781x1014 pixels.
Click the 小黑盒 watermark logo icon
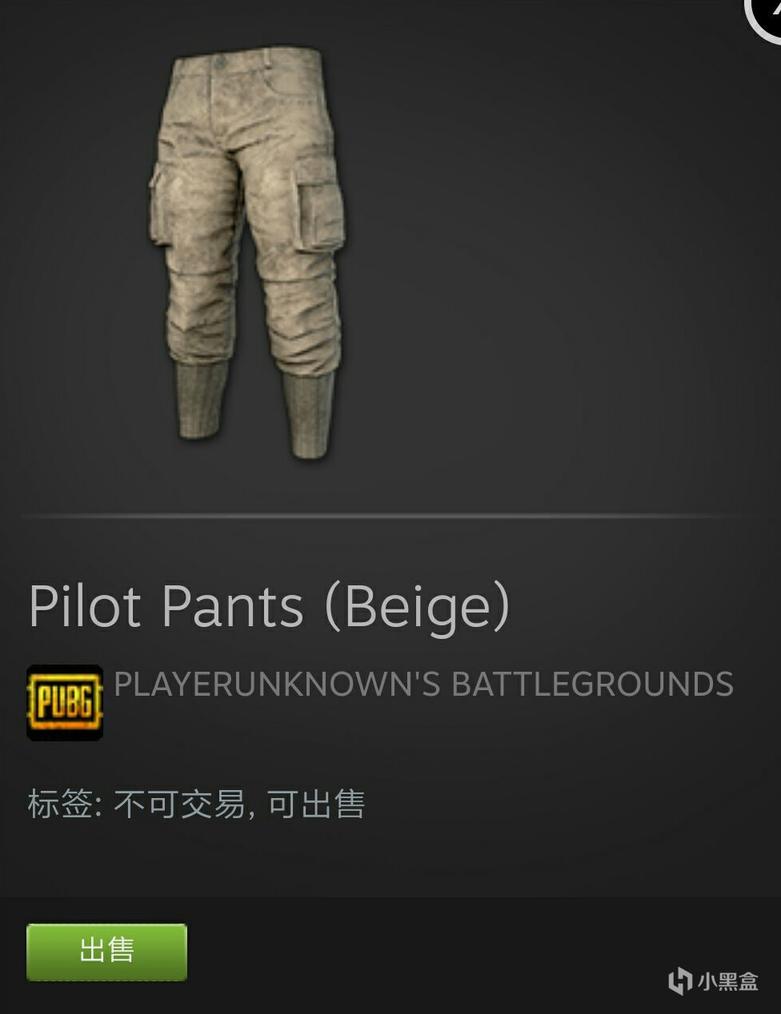click(x=680, y=980)
